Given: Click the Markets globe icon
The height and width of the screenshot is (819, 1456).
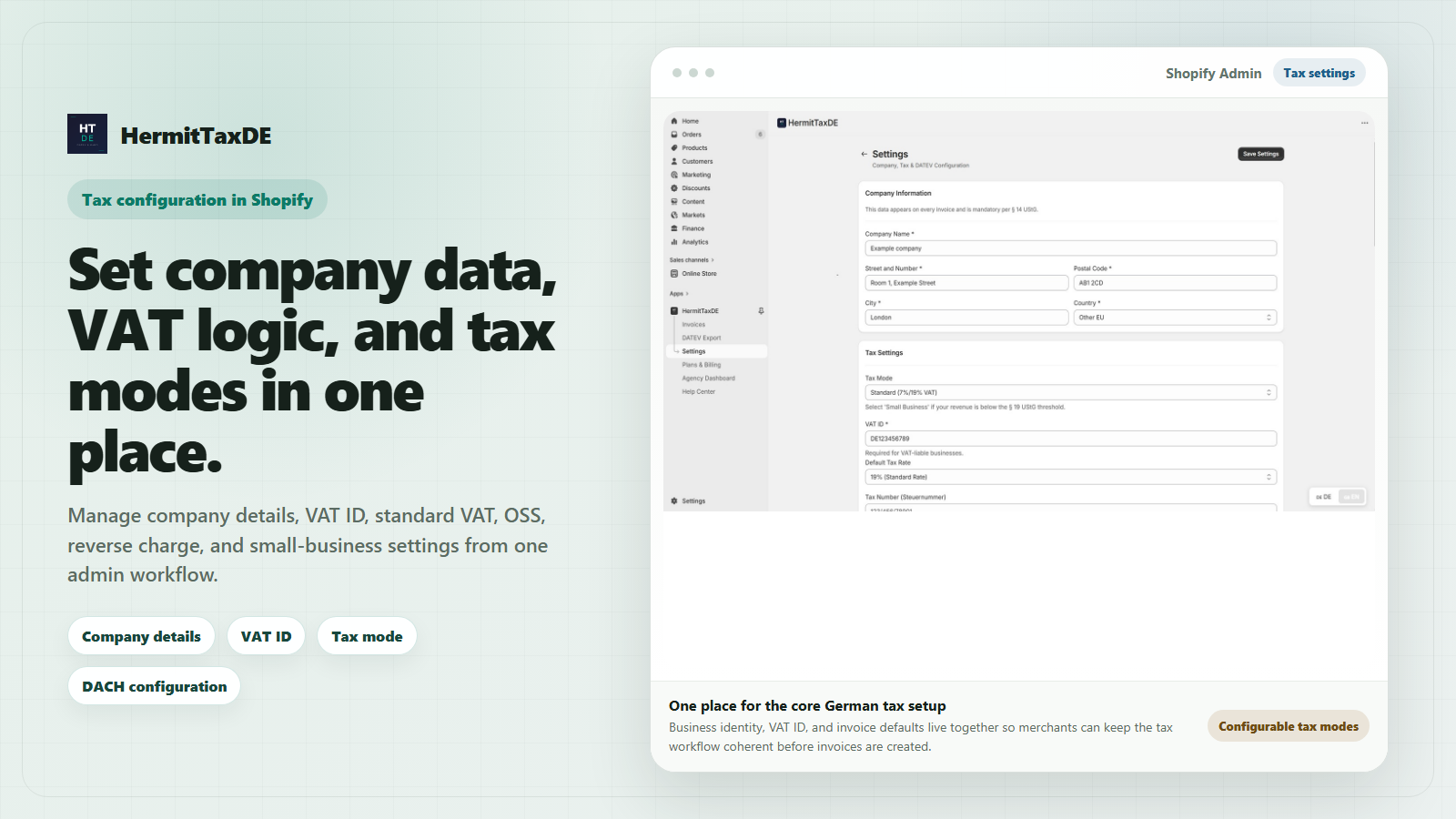Looking at the screenshot, I should [x=674, y=215].
